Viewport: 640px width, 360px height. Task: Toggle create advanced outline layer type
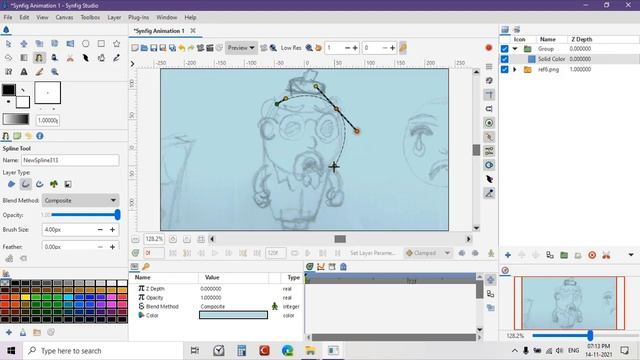[x=40, y=184]
